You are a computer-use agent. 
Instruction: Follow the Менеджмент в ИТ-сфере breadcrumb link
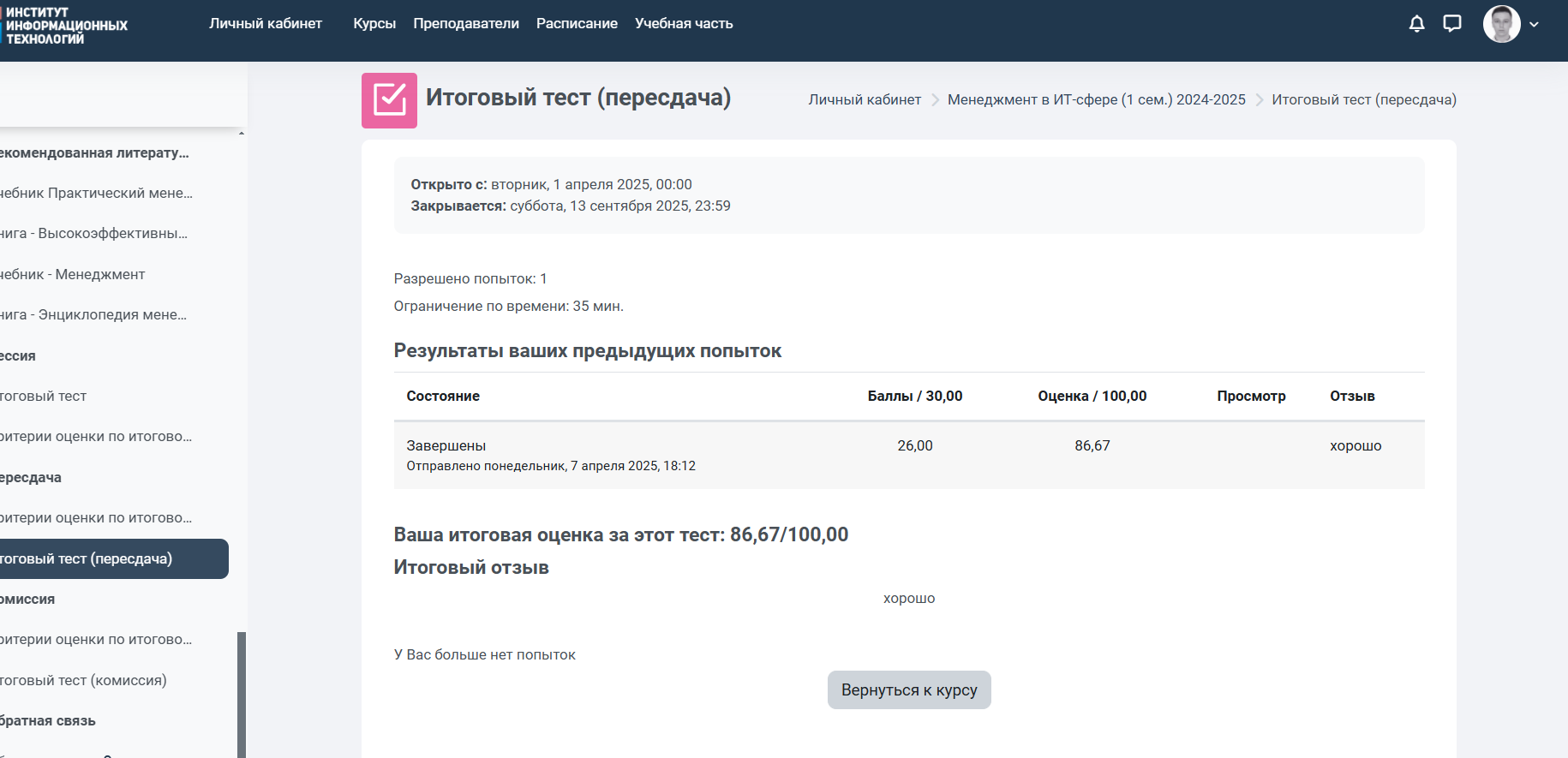(x=1096, y=100)
